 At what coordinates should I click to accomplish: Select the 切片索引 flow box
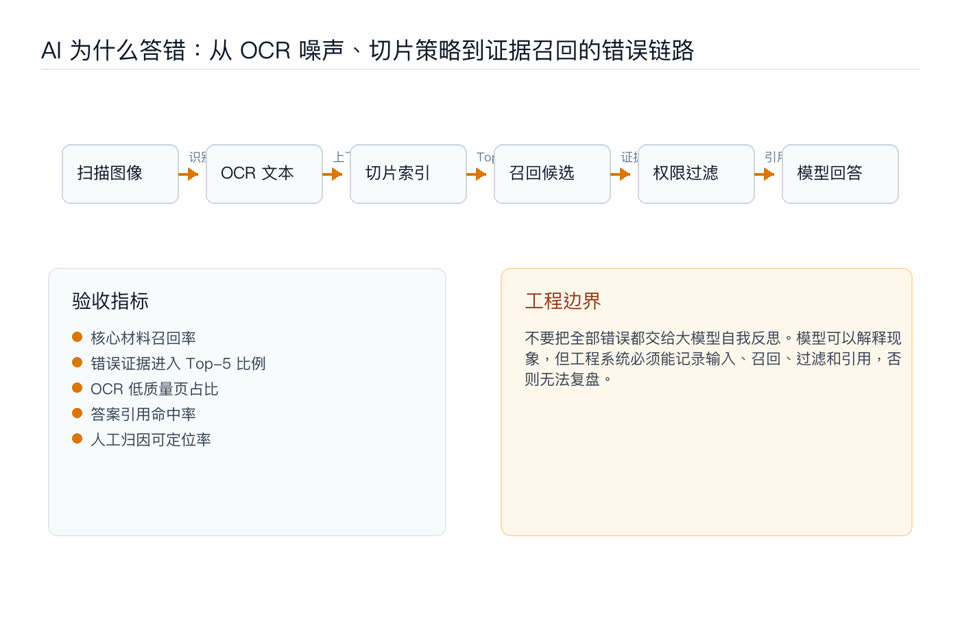point(408,174)
